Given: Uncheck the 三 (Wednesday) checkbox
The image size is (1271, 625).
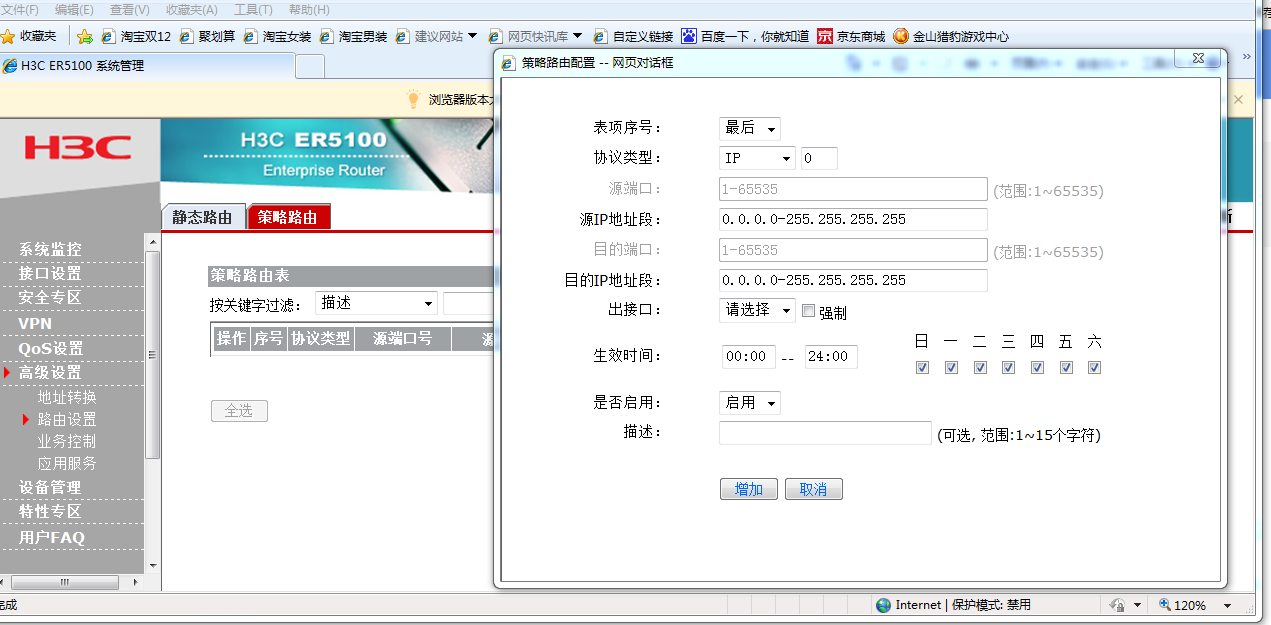Looking at the screenshot, I should pyautogui.click(x=1008, y=367).
